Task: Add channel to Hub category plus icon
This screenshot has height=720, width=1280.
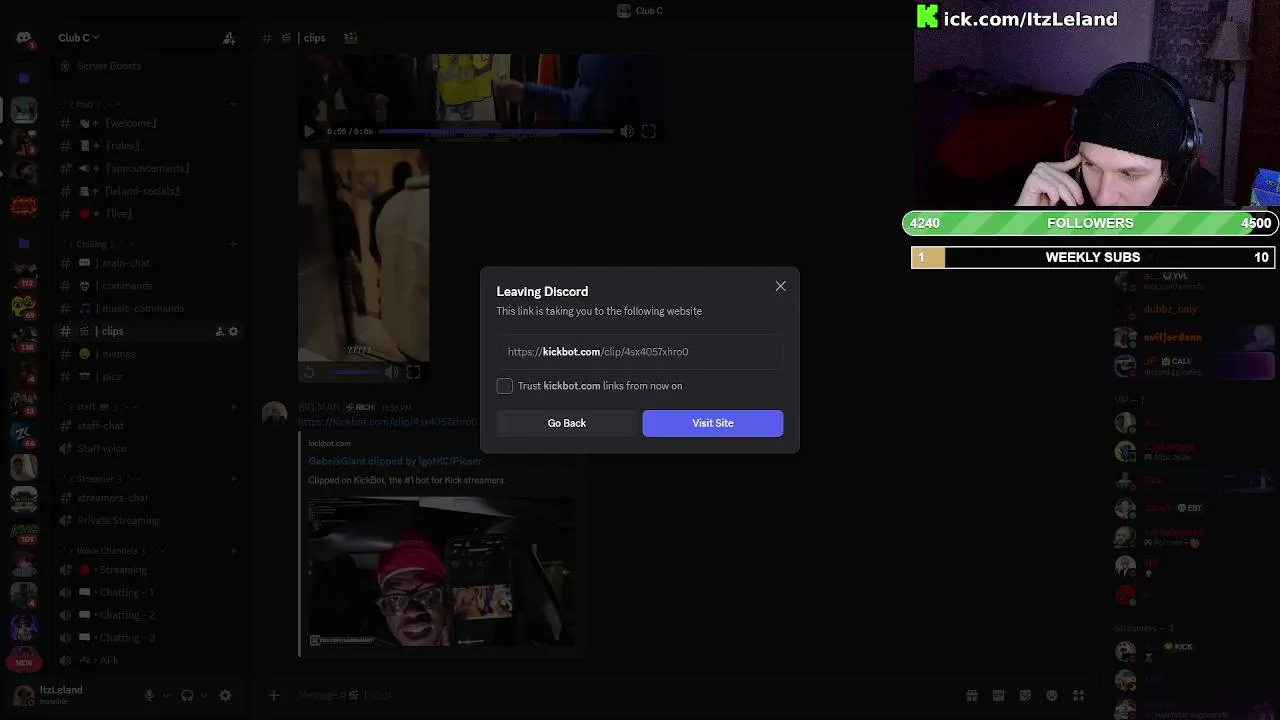Action: (233, 104)
